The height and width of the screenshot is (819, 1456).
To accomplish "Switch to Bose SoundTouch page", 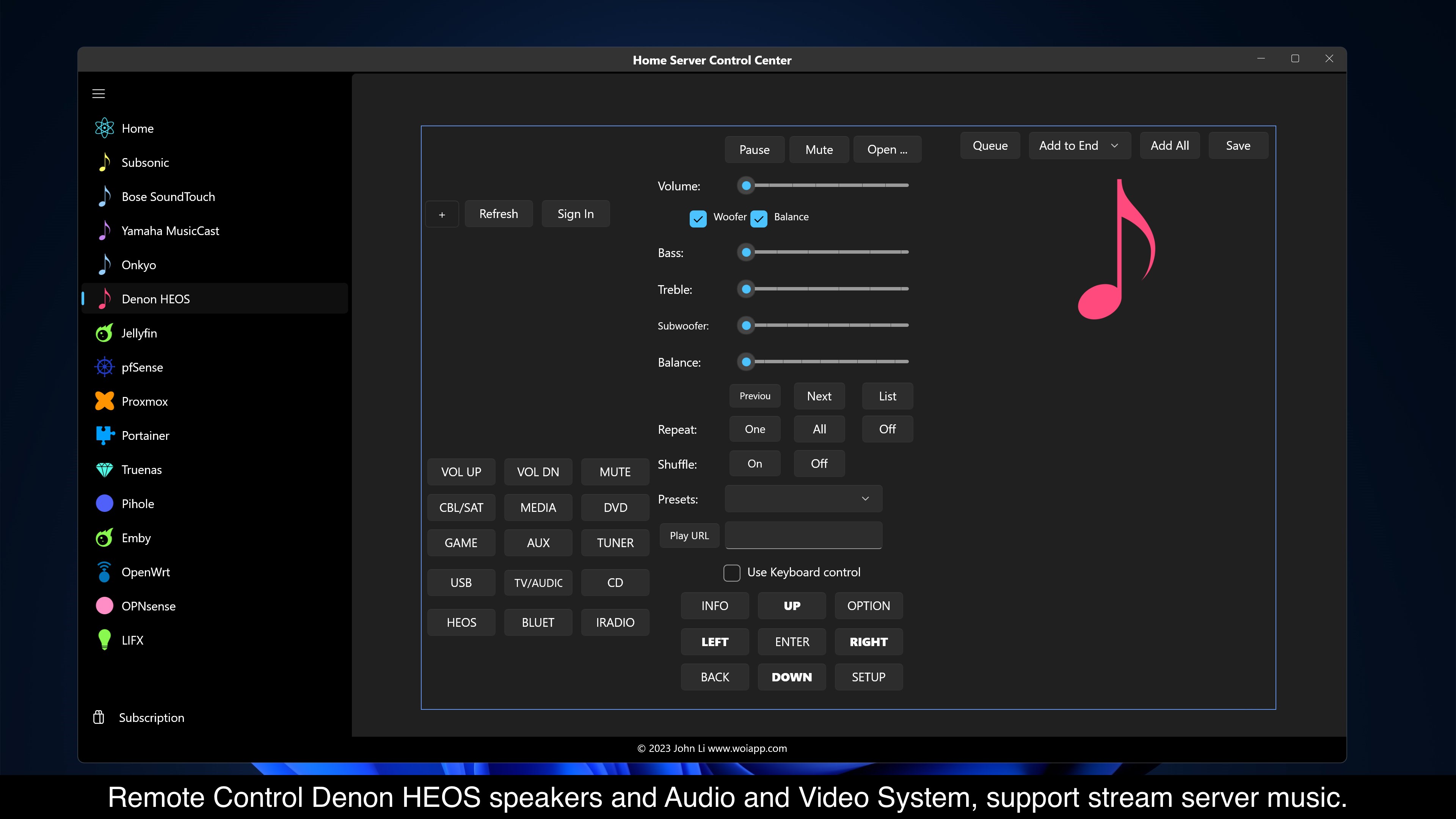I will point(168,197).
